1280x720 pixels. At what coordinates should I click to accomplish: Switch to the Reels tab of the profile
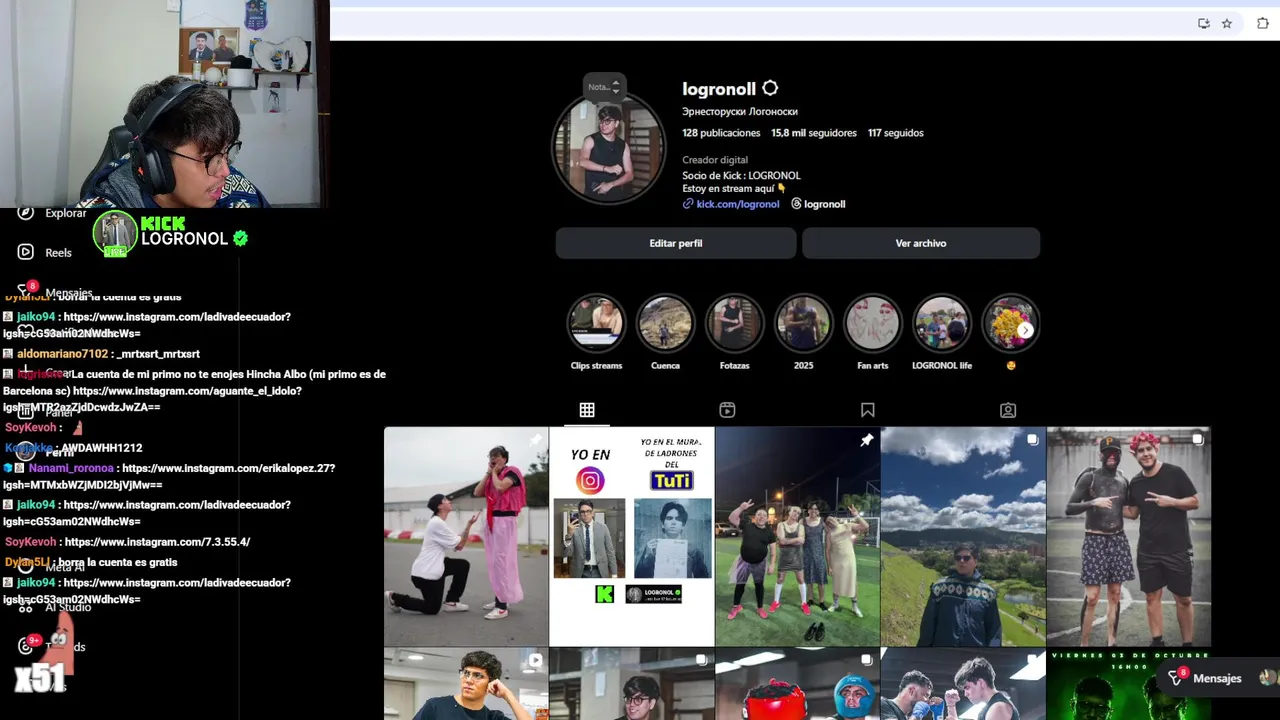coord(727,410)
